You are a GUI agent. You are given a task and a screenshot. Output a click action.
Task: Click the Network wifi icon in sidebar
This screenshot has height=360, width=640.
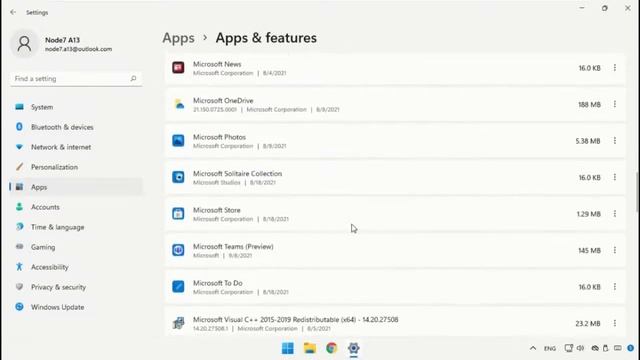coord(19,147)
